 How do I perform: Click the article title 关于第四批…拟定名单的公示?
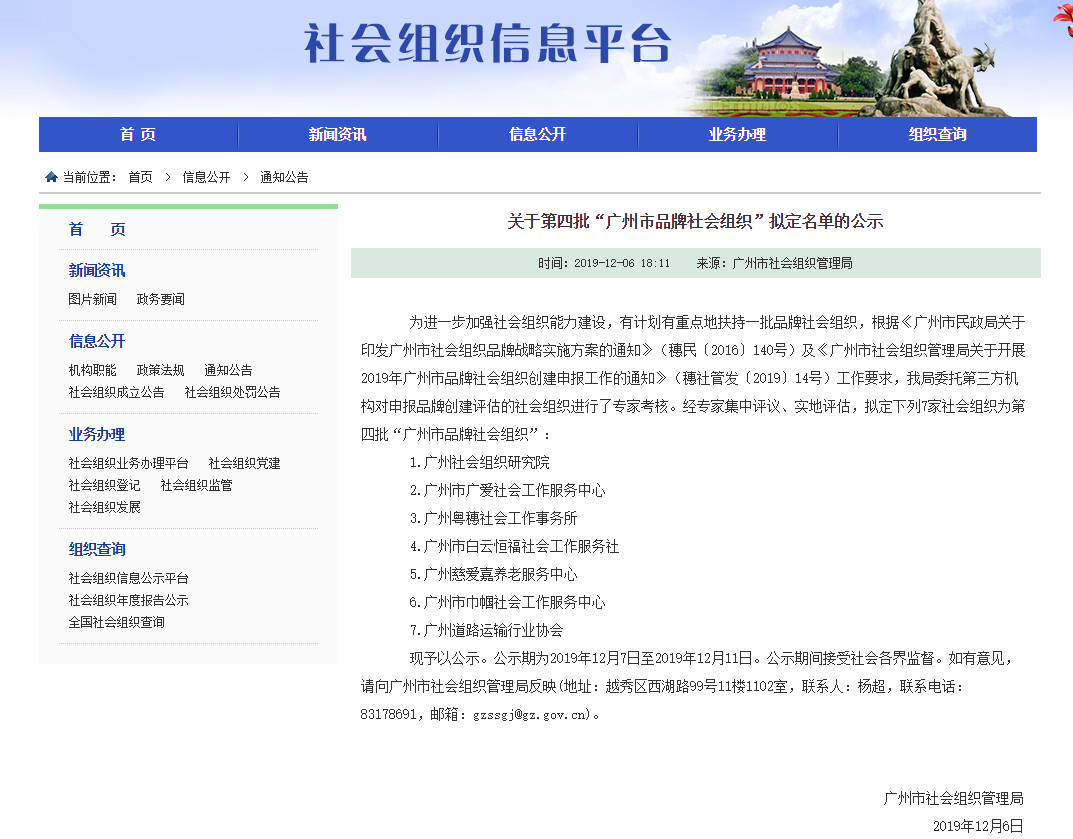[x=695, y=222]
